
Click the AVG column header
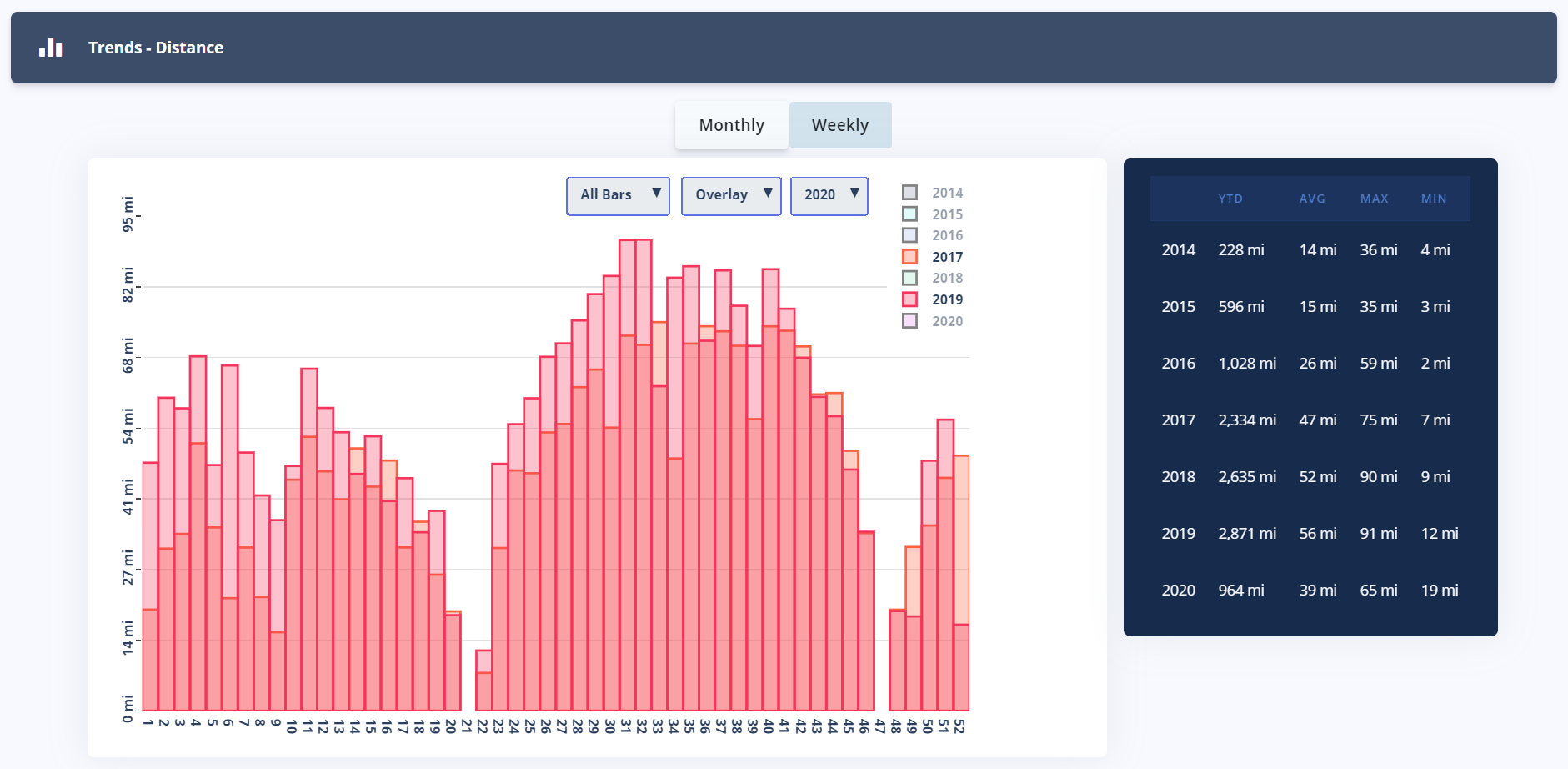tap(1311, 199)
